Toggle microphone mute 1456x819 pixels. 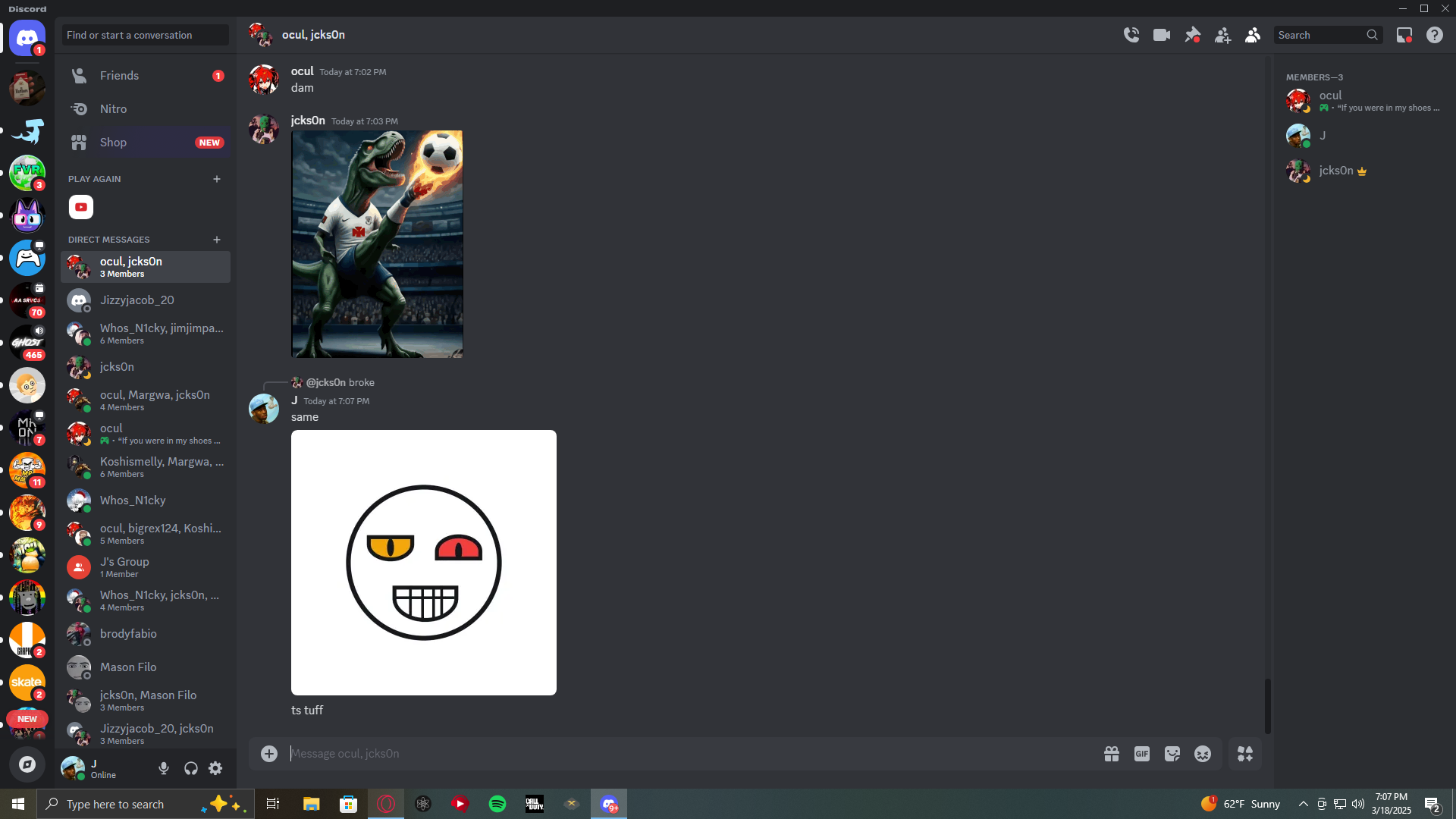pyautogui.click(x=164, y=768)
